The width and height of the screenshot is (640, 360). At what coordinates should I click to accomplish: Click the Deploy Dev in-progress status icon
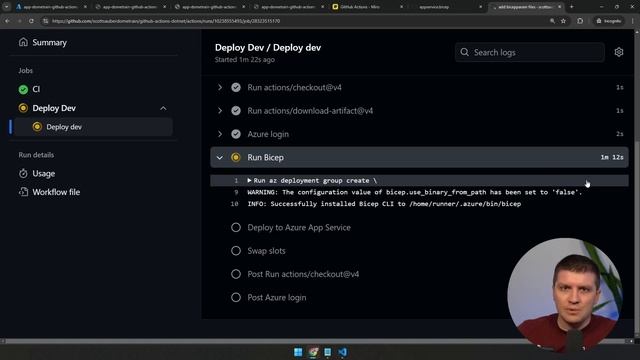click(x=23, y=108)
